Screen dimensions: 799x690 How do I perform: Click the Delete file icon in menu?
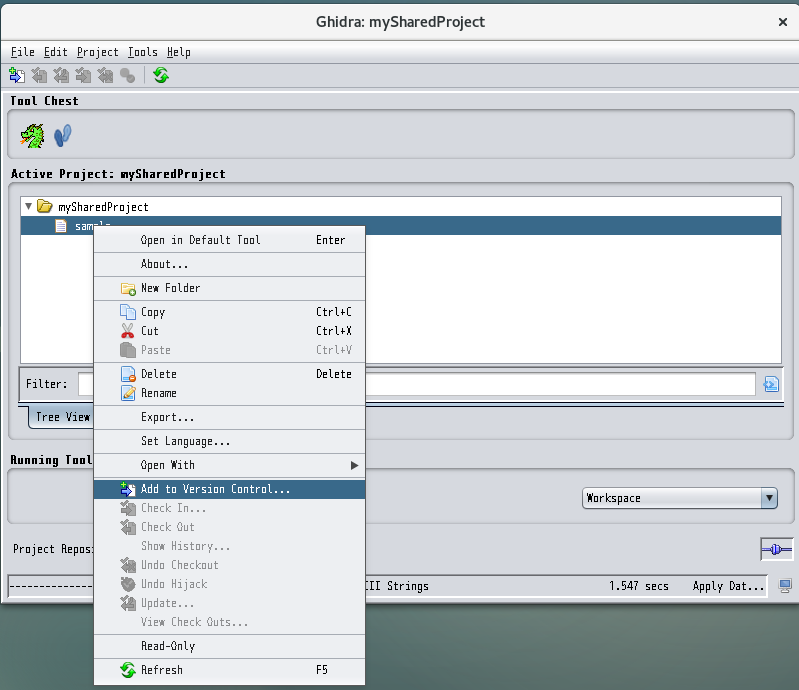point(128,374)
